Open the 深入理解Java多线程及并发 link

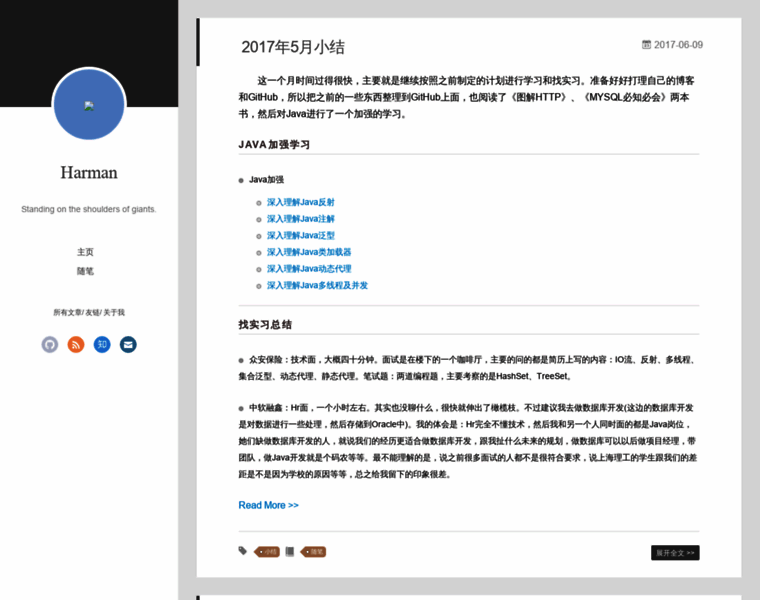pos(317,285)
